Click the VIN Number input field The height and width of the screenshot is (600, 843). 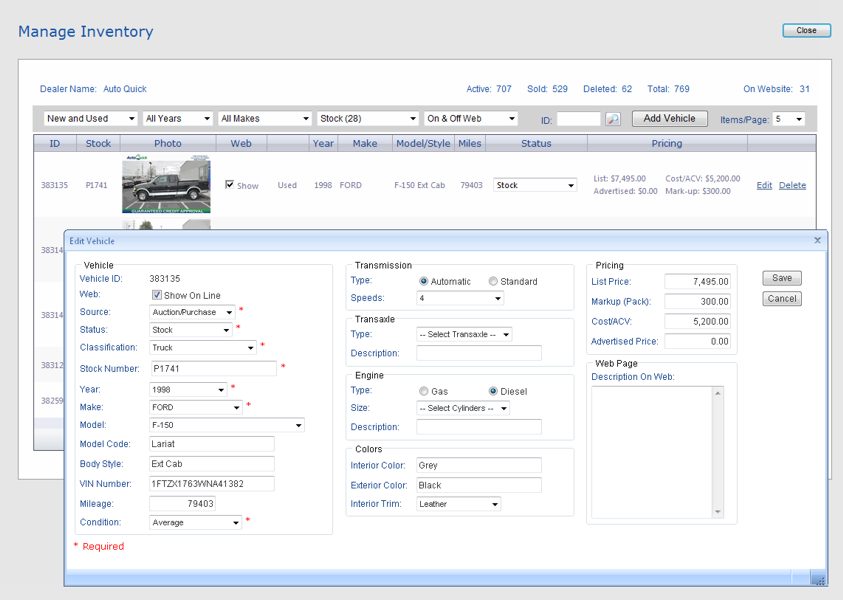tap(212, 483)
